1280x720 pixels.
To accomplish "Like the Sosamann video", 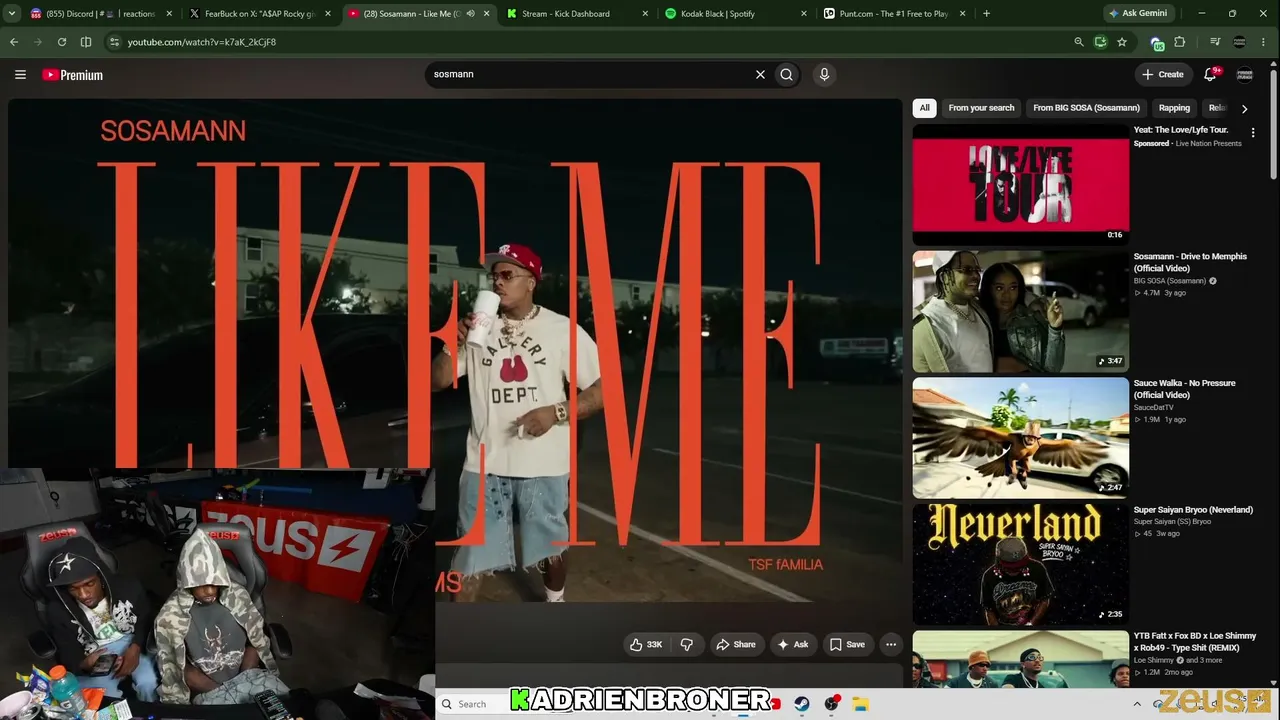I will coord(646,645).
